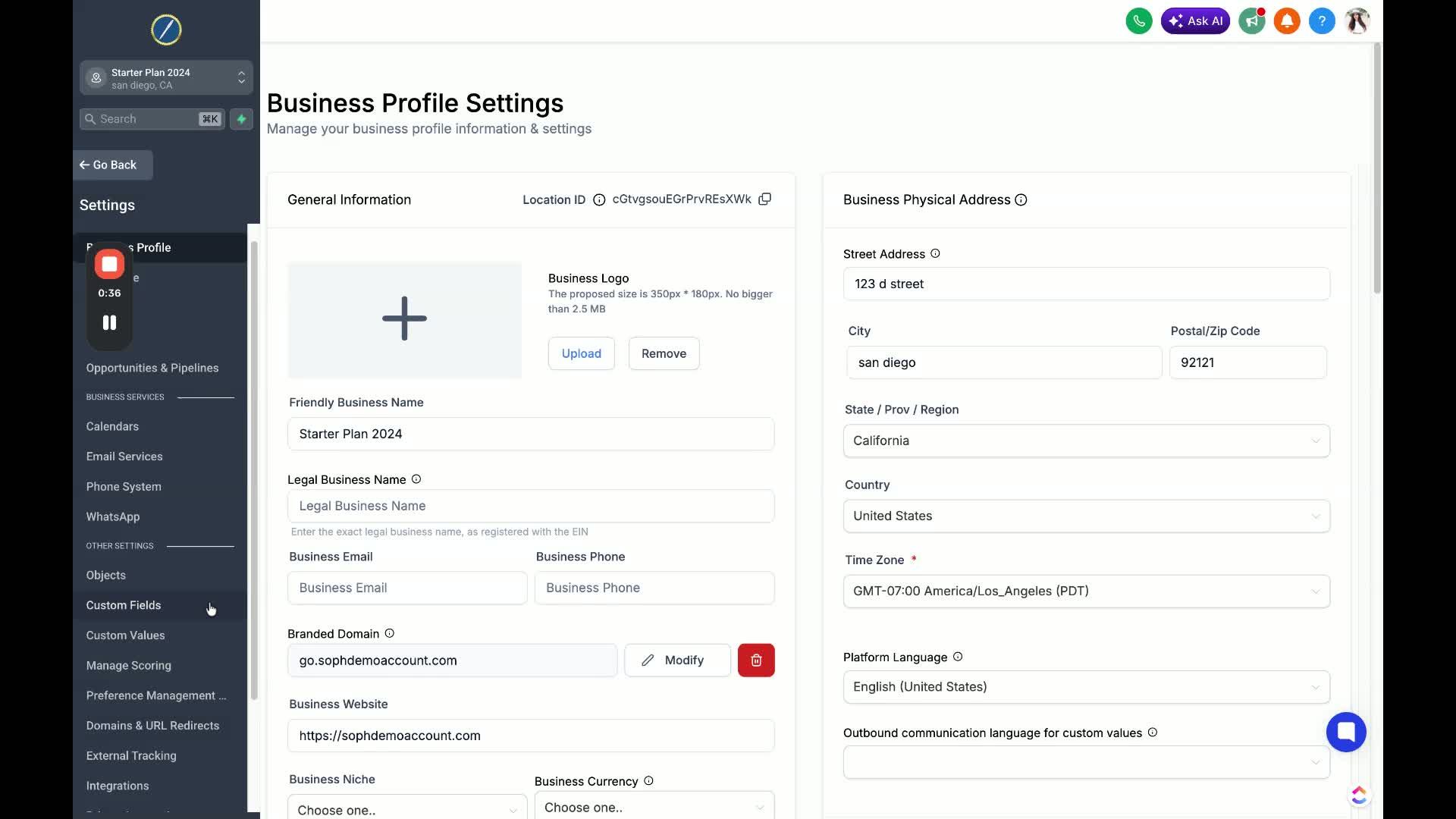This screenshot has width=1456, height=819.
Task: Click the green phone dialer icon
Action: (1139, 21)
